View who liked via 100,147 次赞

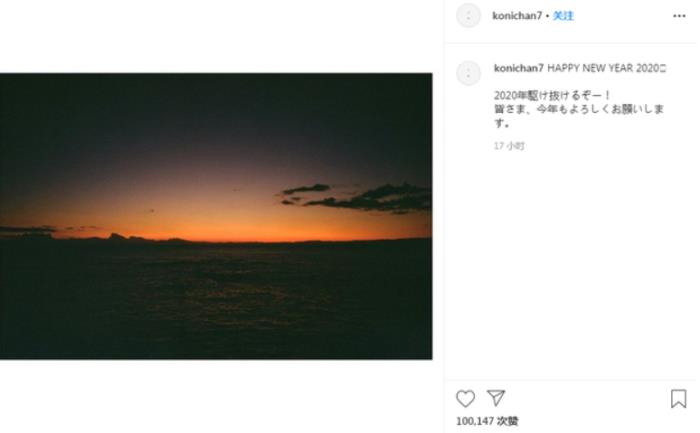point(487,421)
